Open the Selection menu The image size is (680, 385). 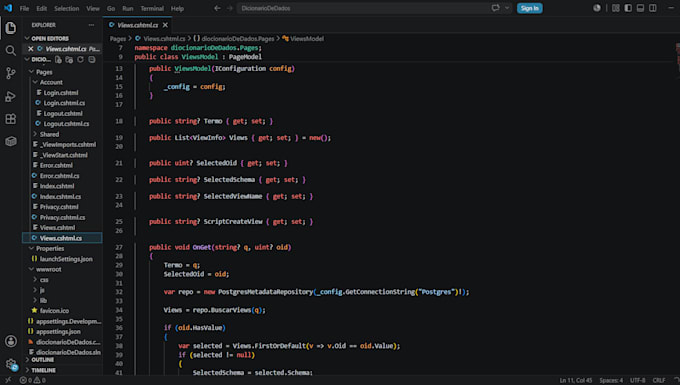66,8
